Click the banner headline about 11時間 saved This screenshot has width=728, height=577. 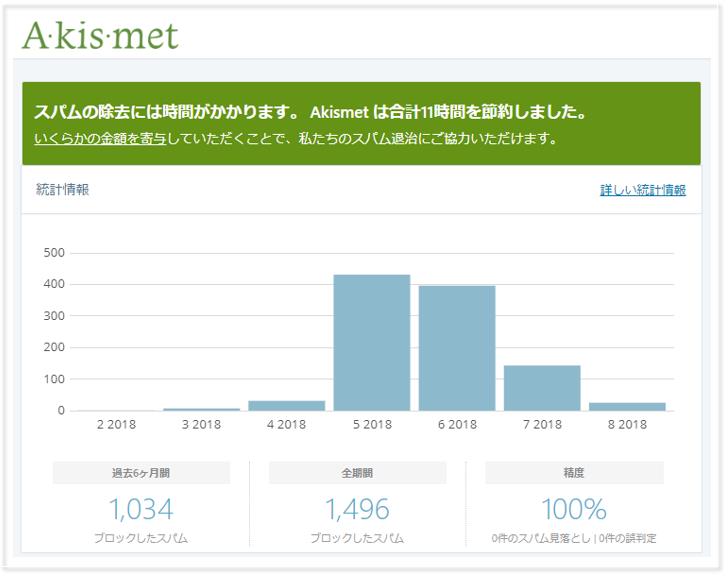[310, 112]
